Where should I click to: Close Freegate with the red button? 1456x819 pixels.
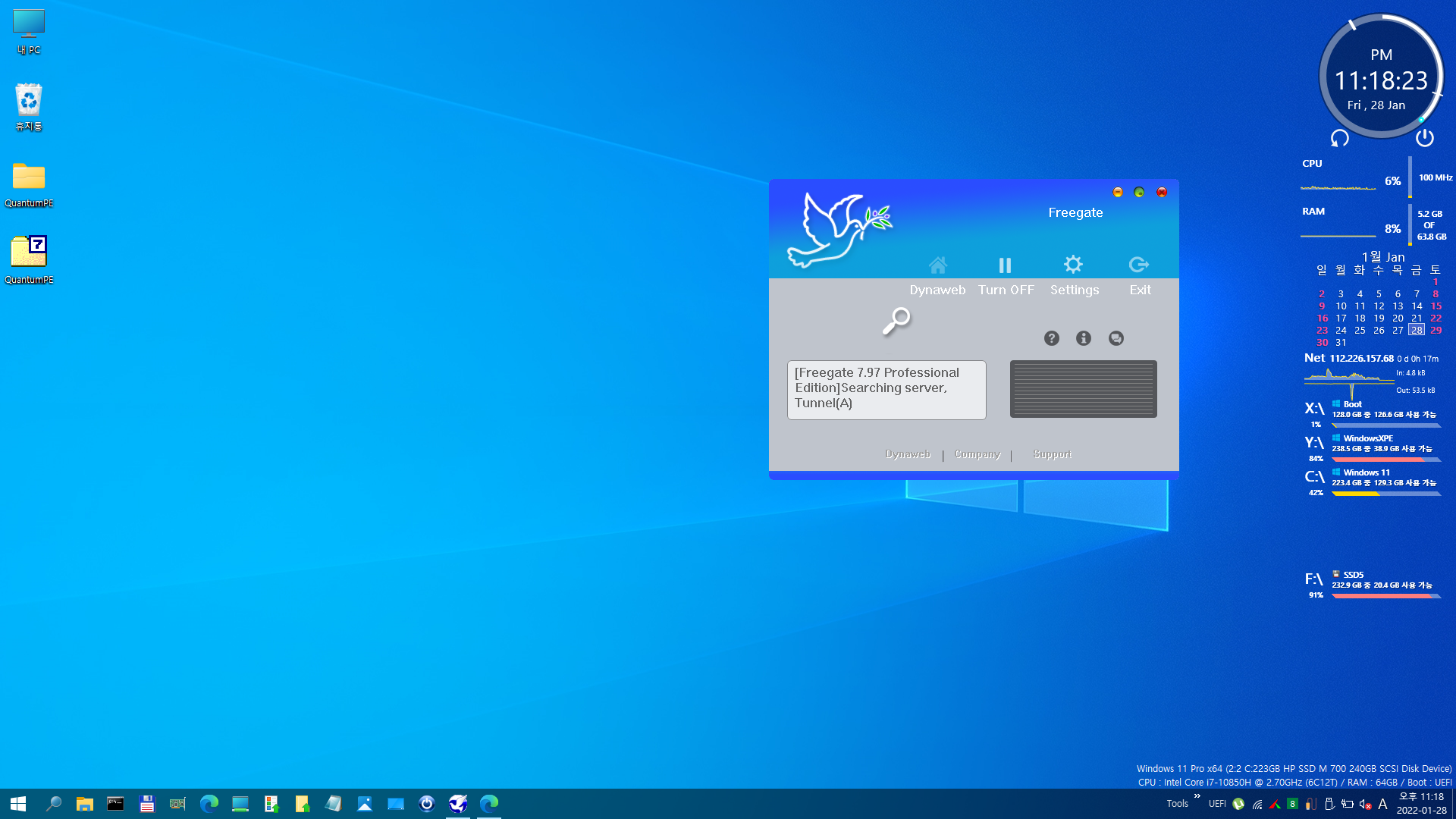1162,192
